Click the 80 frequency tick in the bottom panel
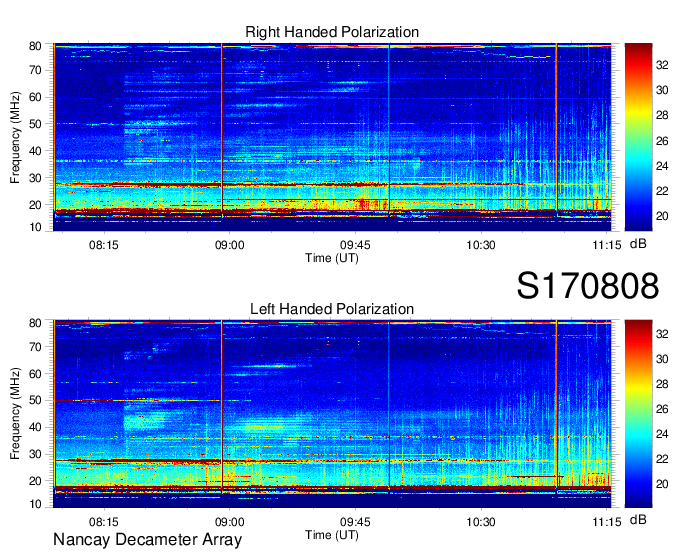The width and height of the screenshot is (680, 552). pyautogui.click(x=35, y=323)
